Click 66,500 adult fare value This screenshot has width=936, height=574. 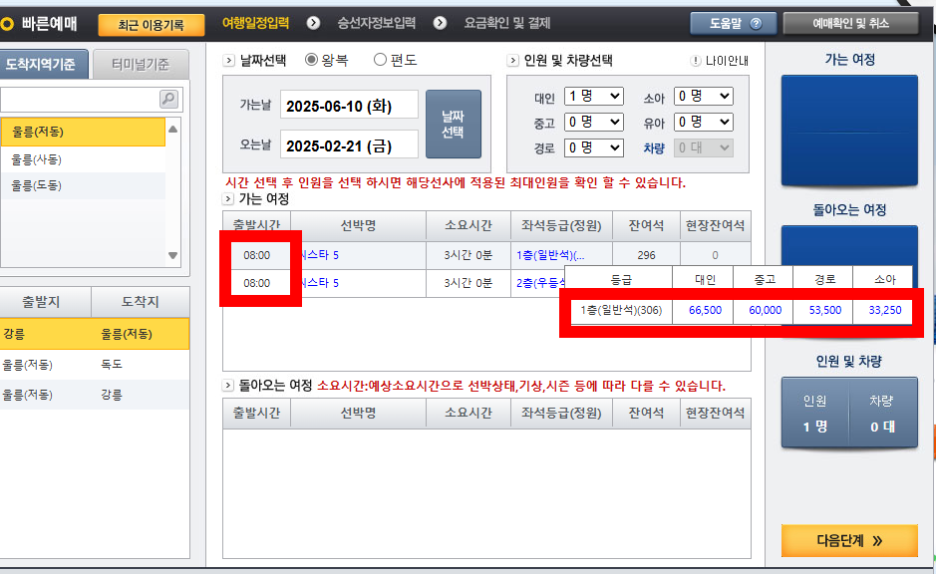pos(705,310)
